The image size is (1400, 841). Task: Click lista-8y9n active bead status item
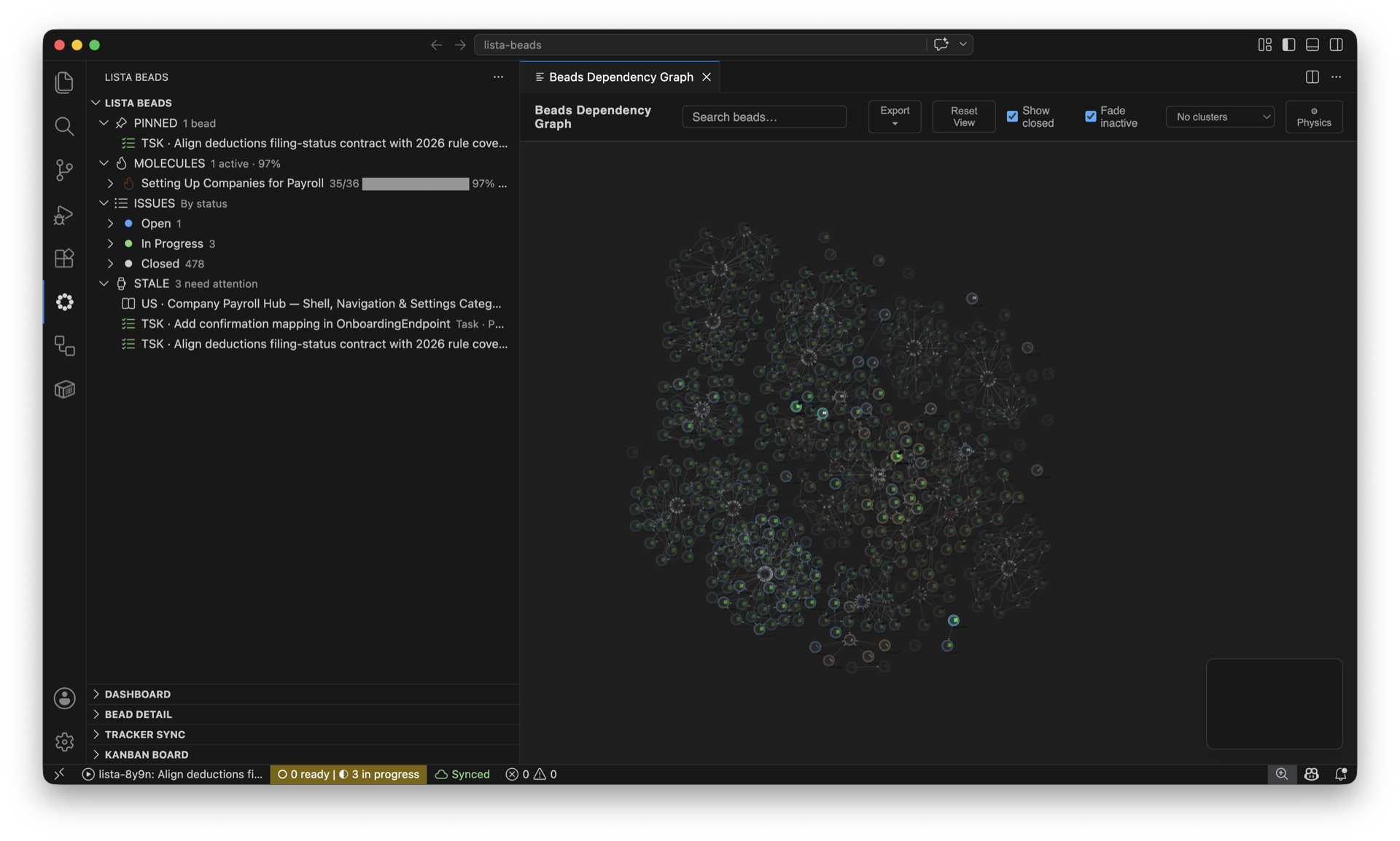pos(172,774)
